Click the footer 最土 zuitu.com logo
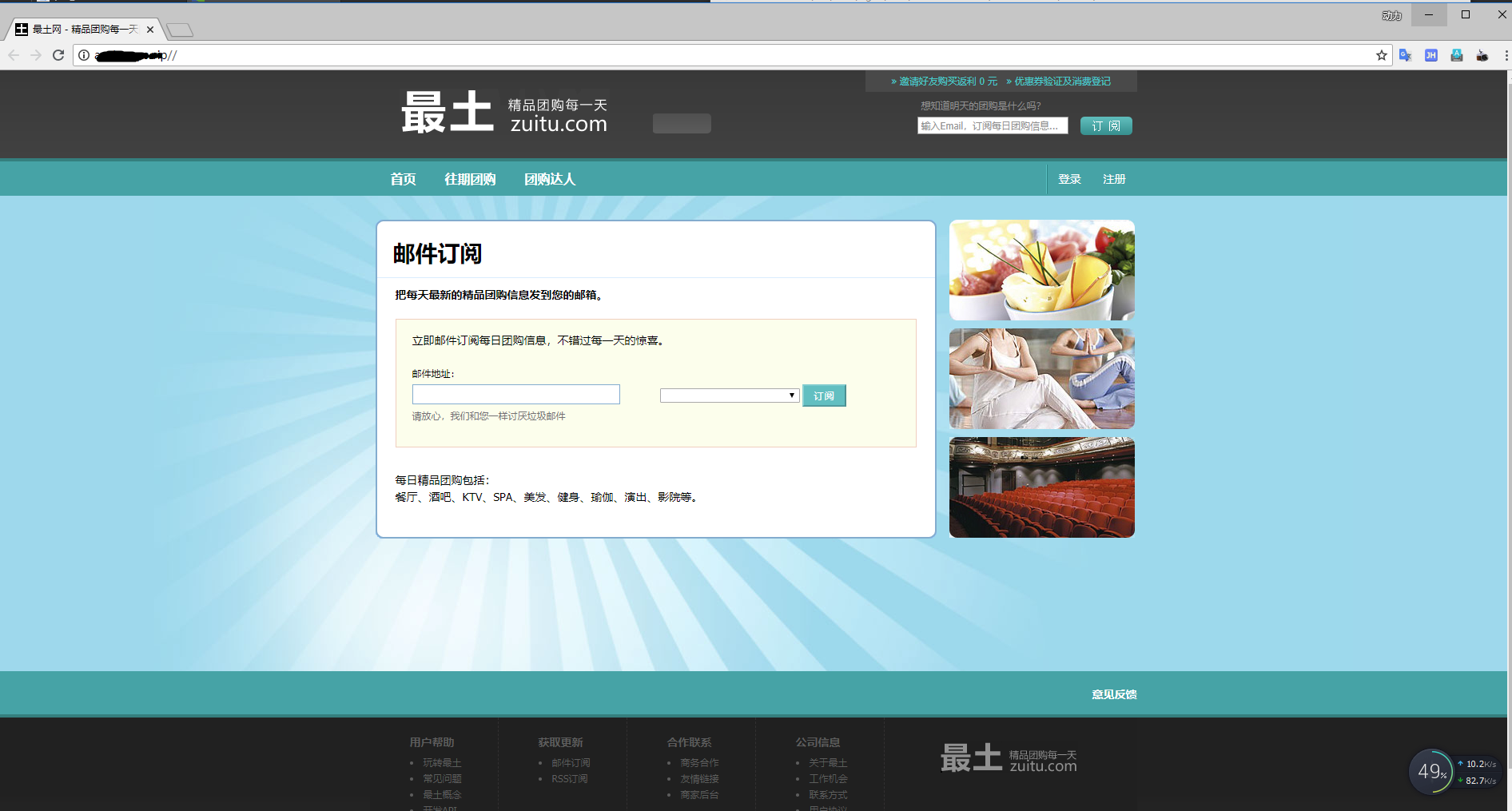 1009,757
